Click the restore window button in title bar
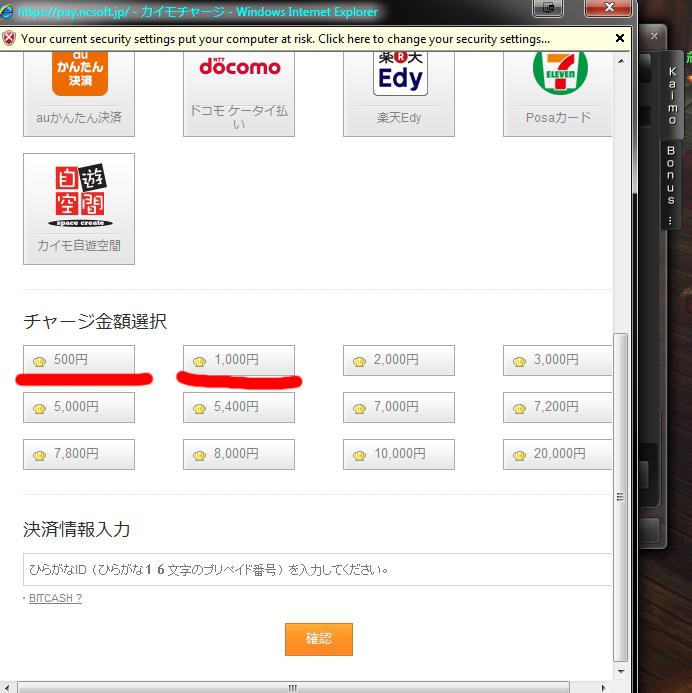Image resolution: width=692 pixels, height=693 pixels. 548,8
